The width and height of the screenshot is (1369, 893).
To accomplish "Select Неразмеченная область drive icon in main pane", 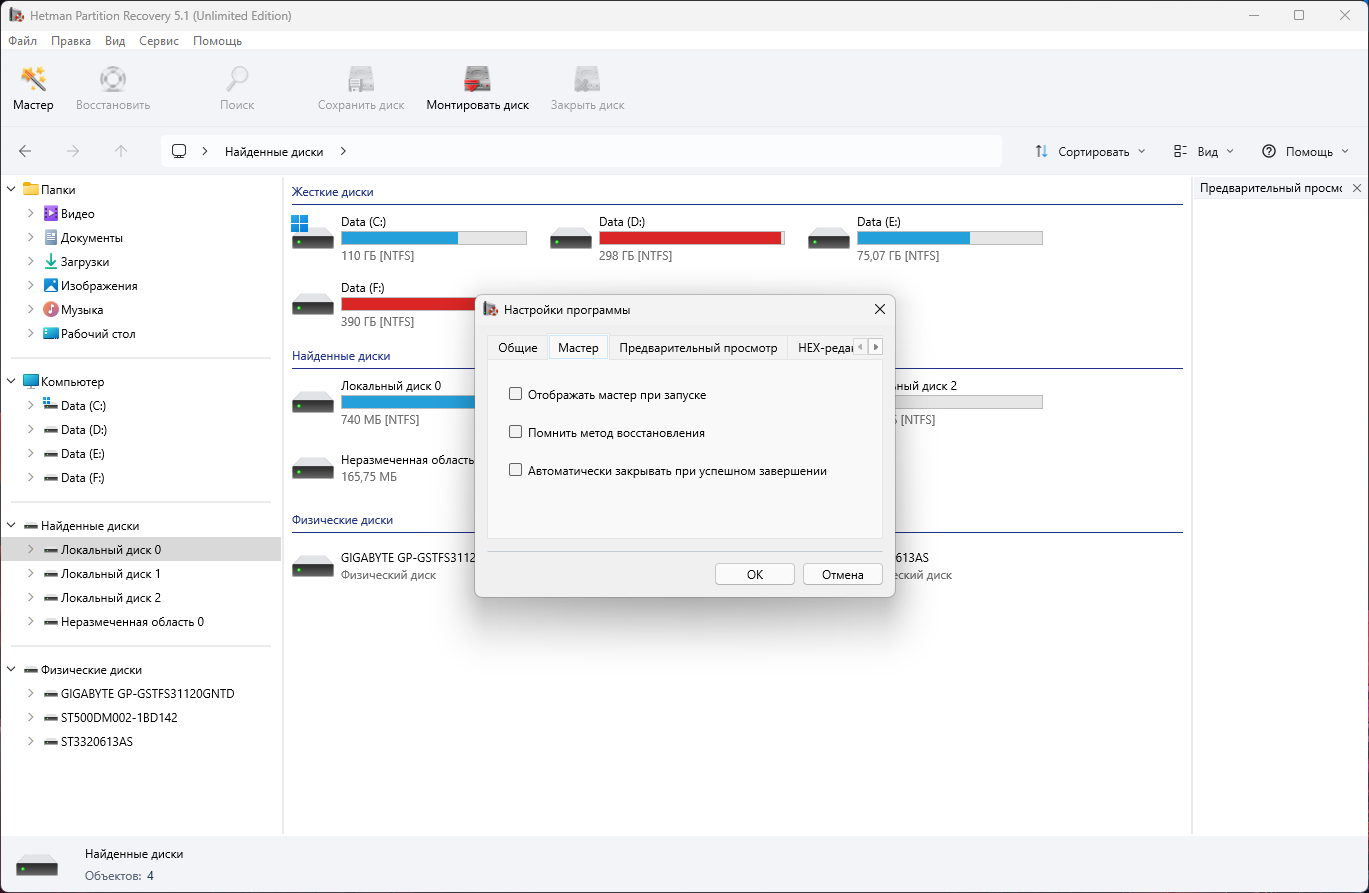I will pos(312,468).
